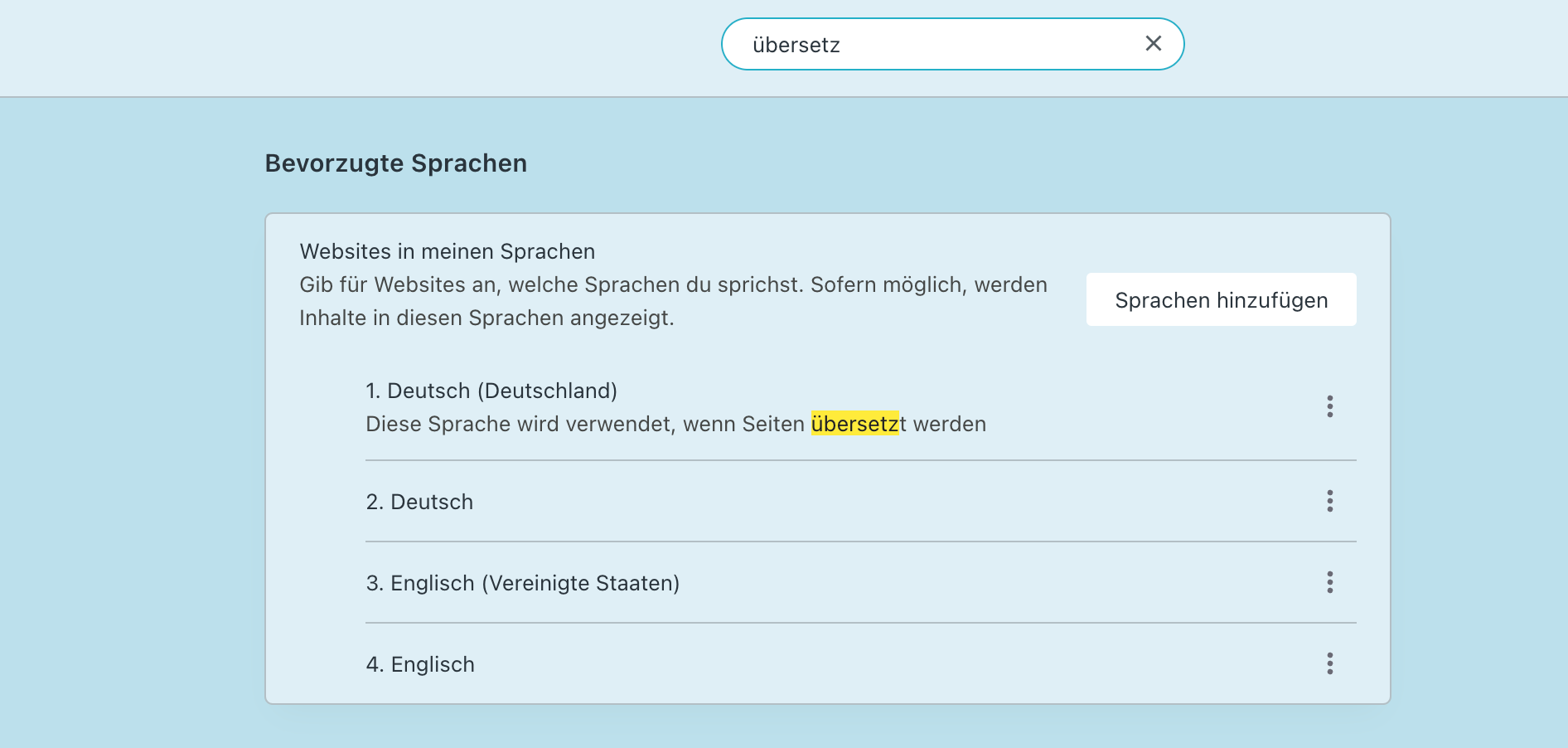Select the '4. Englisch' language row
This screenshot has width=1568, height=748.
pos(861,664)
